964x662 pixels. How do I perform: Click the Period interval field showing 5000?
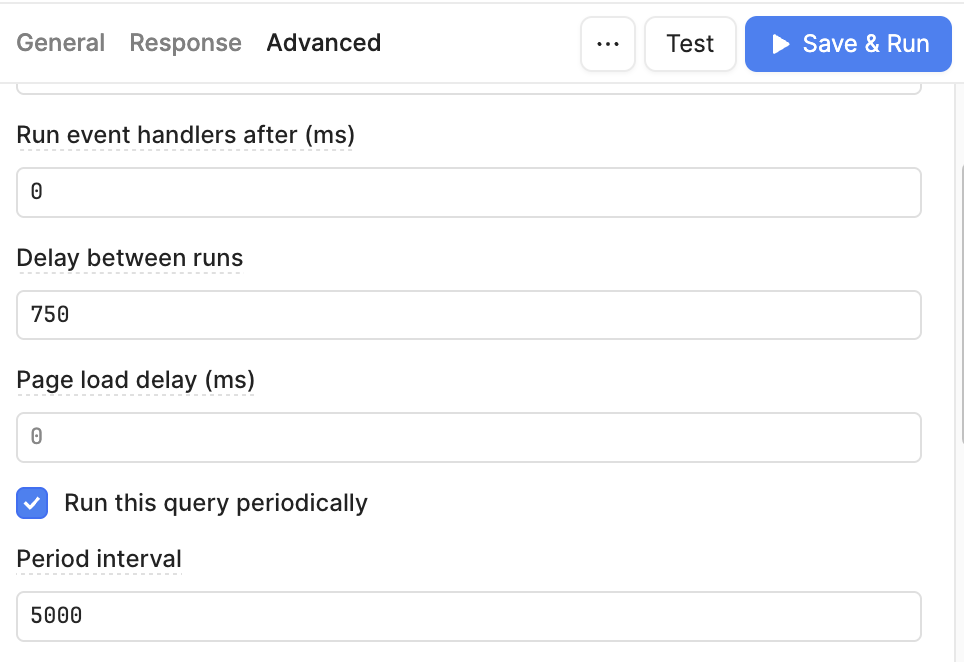[x=468, y=616]
